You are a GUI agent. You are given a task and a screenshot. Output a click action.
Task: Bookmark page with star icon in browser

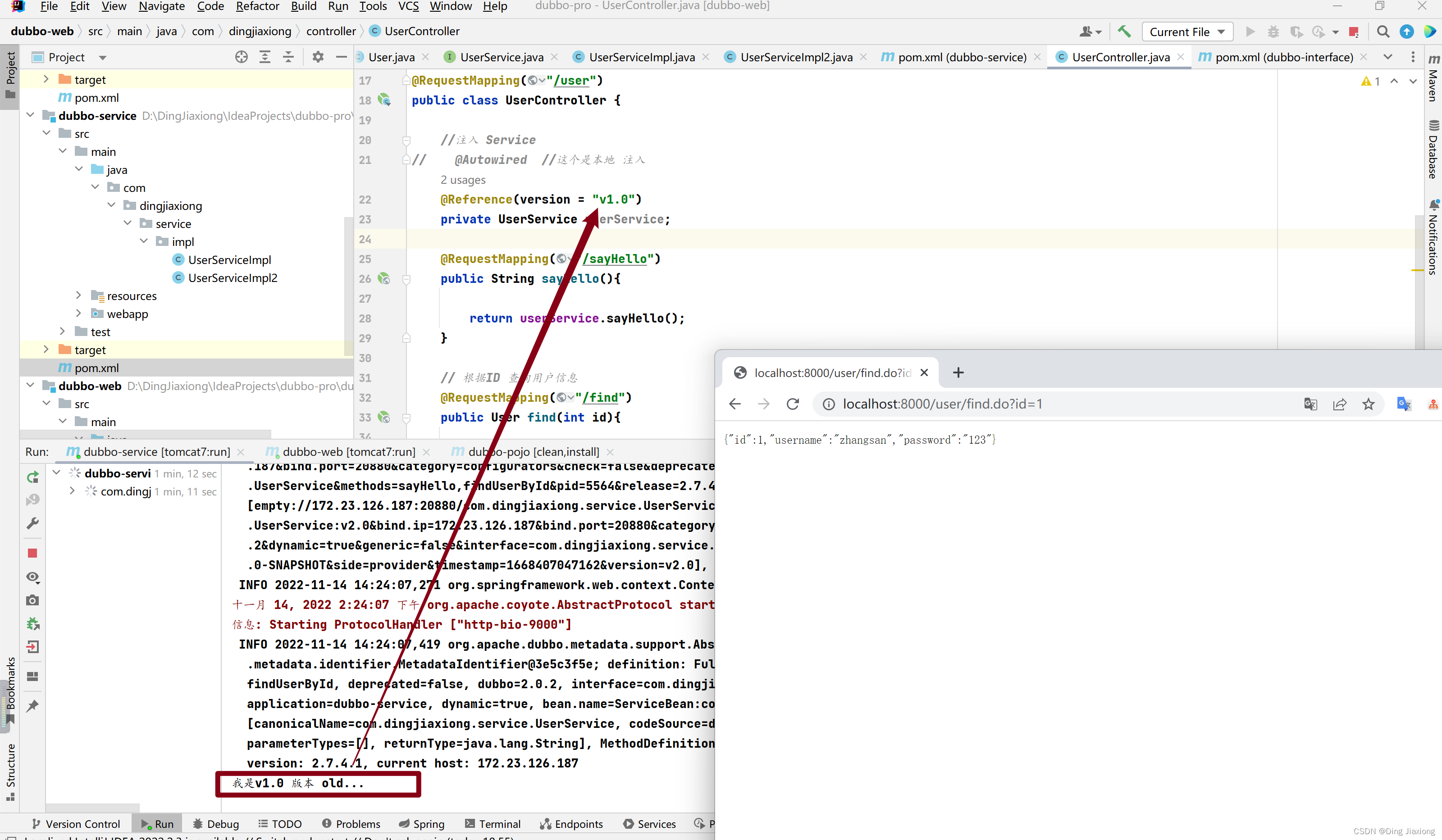[x=1368, y=404]
